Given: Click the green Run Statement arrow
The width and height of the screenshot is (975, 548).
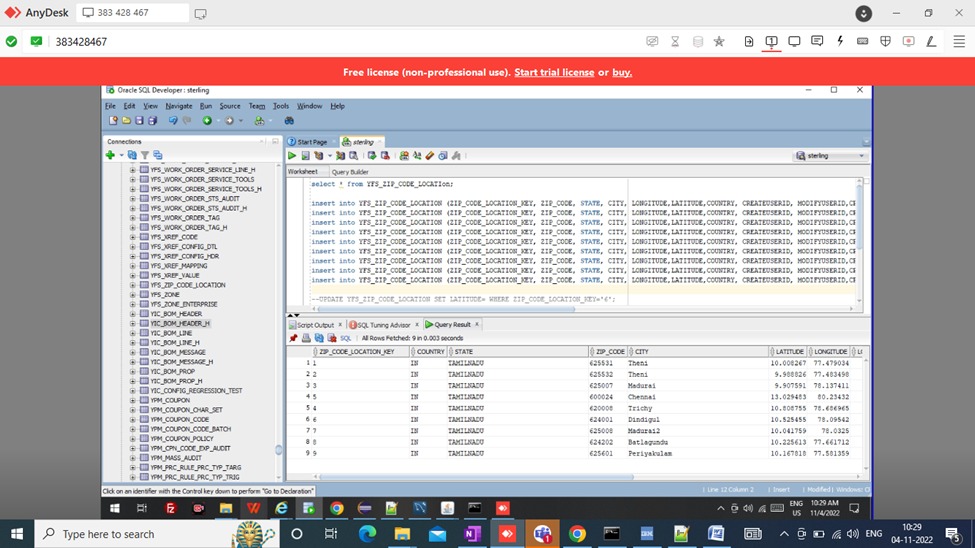Looking at the screenshot, I should pos(292,156).
